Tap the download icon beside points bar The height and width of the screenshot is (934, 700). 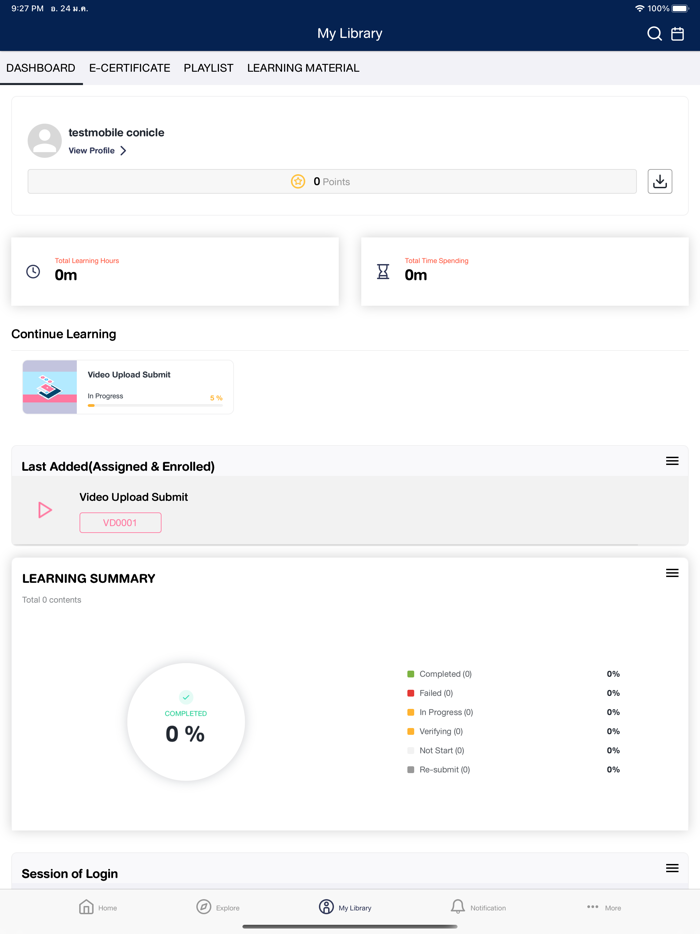[660, 181]
